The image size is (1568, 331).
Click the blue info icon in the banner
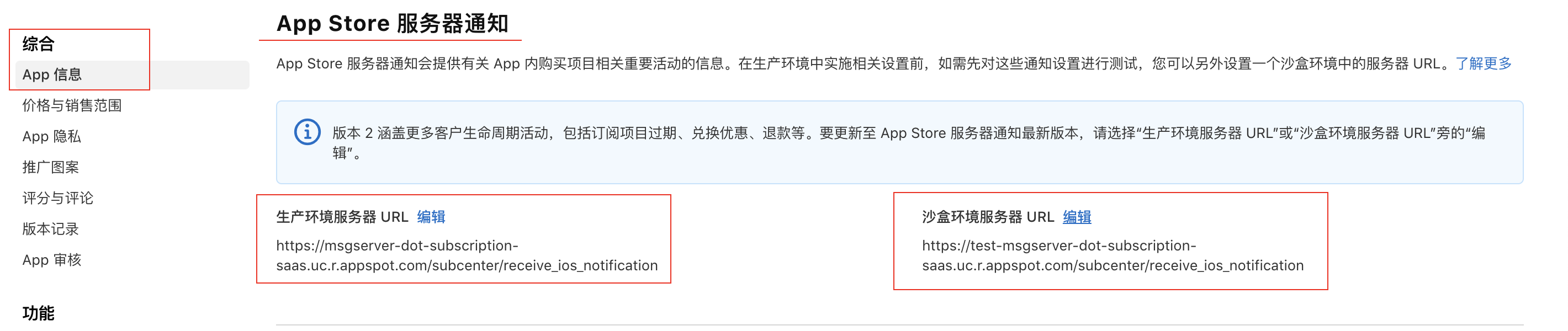(x=308, y=131)
